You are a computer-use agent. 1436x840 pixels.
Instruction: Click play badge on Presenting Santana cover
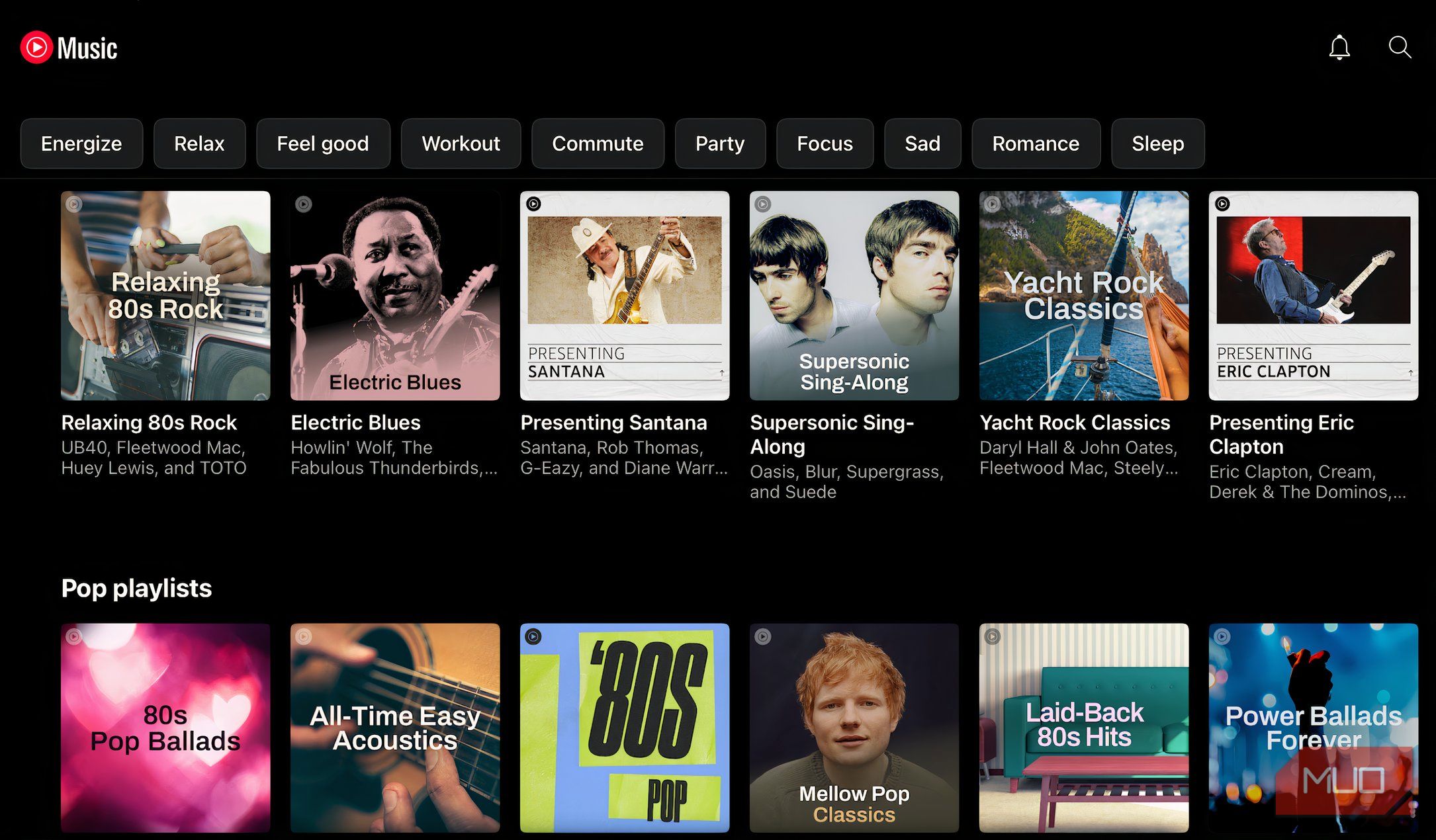[x=533, y=204]
